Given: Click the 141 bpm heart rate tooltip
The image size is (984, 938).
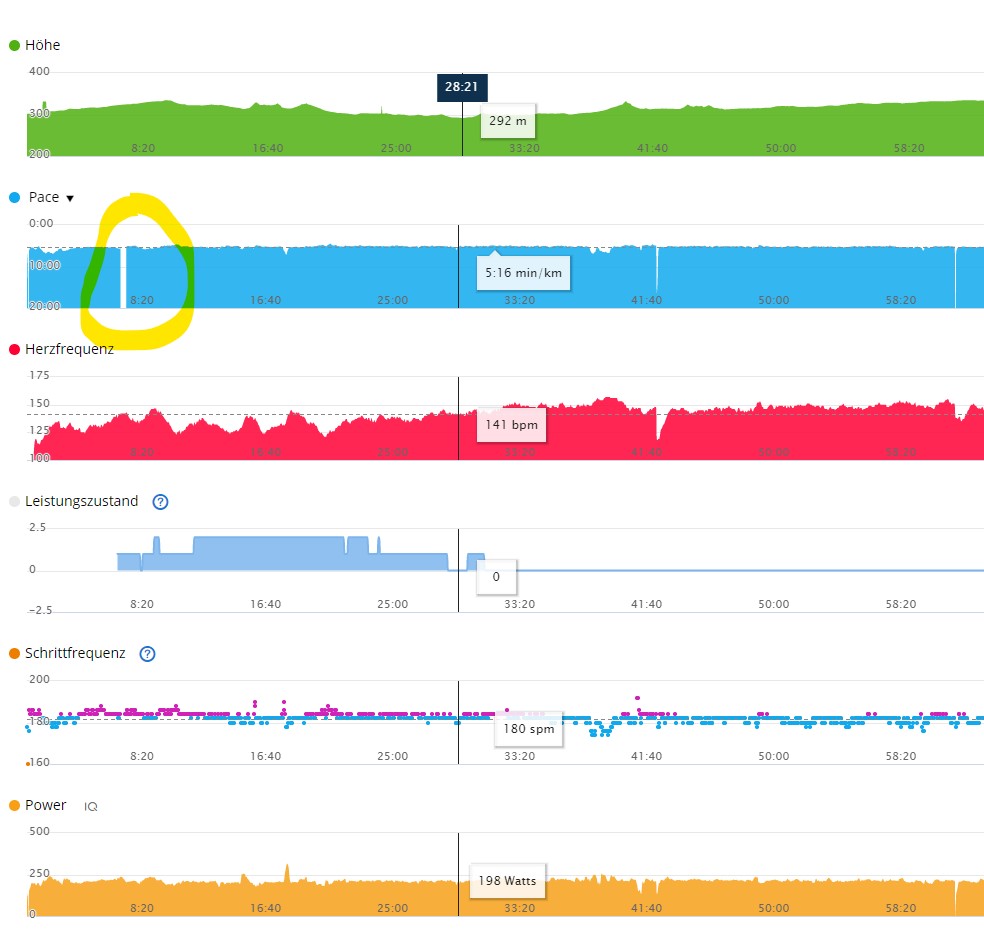Looking at the screenshot, I should coord(513,425).
